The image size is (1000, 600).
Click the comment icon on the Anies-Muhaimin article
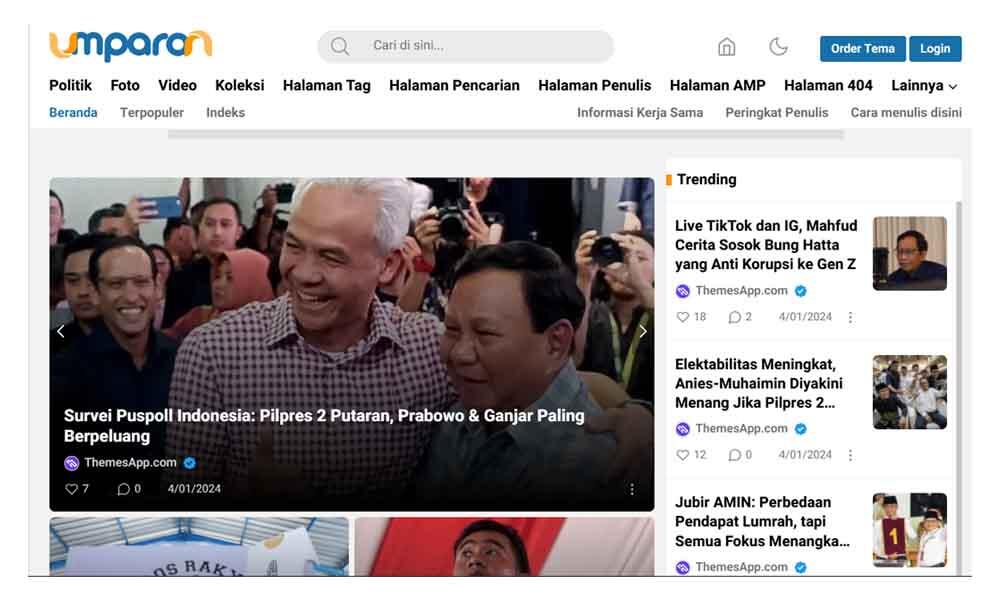coord(735,455)
